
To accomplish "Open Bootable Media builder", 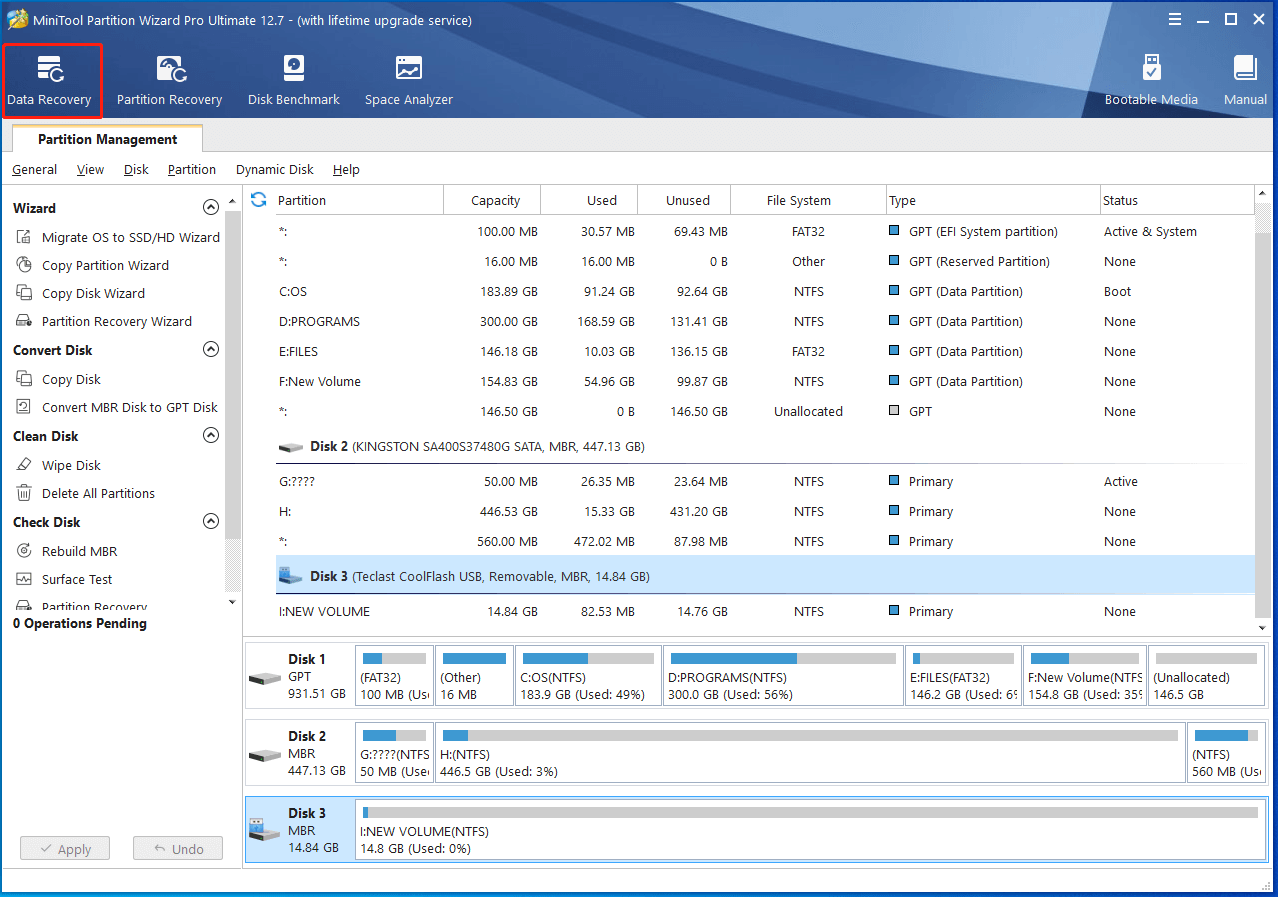I will coord(1151,80).
